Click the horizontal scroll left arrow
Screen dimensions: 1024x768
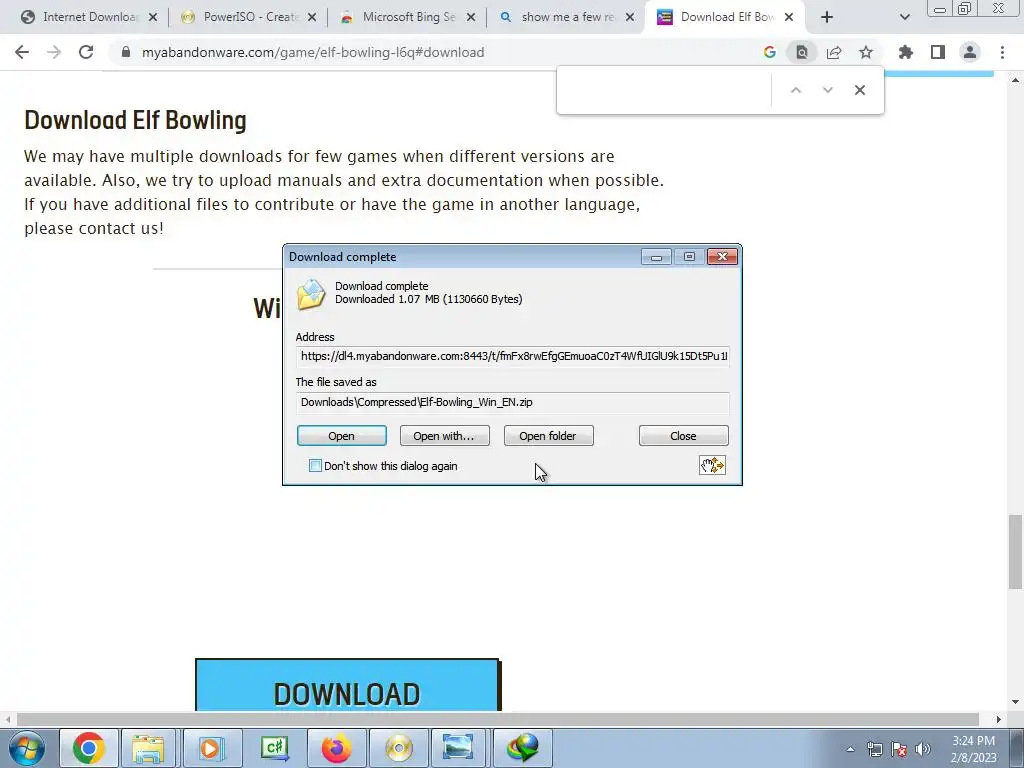(x=7, y=720)
